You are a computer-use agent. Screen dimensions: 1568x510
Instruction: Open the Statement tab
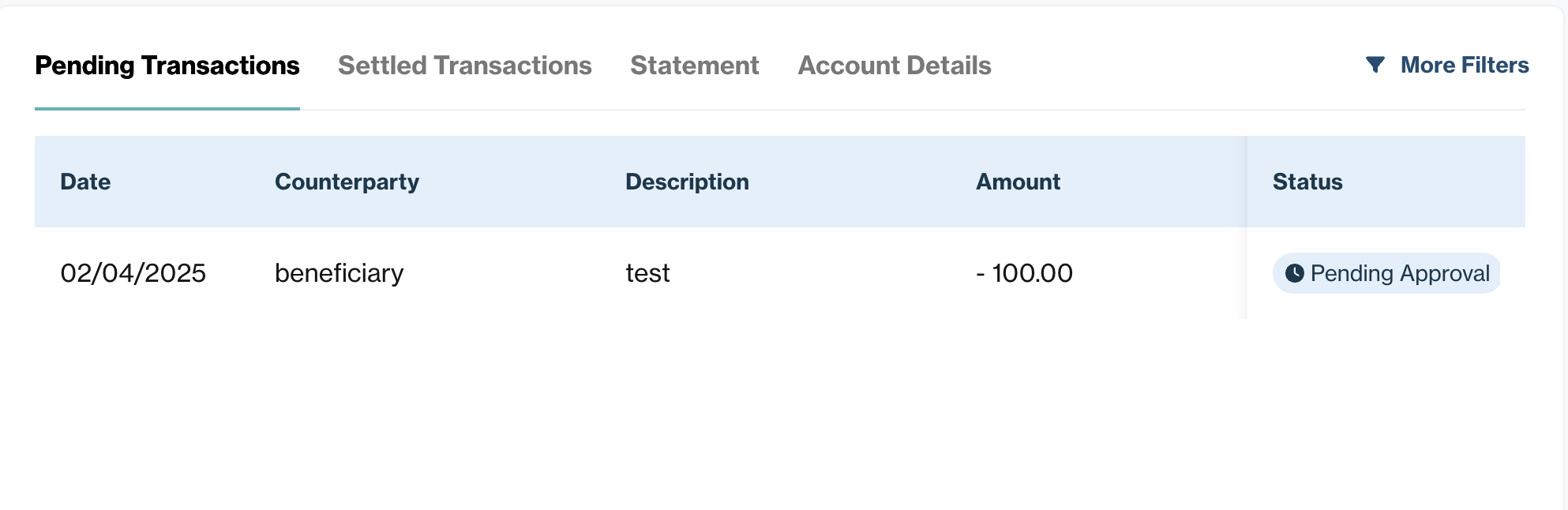point(694,65)
